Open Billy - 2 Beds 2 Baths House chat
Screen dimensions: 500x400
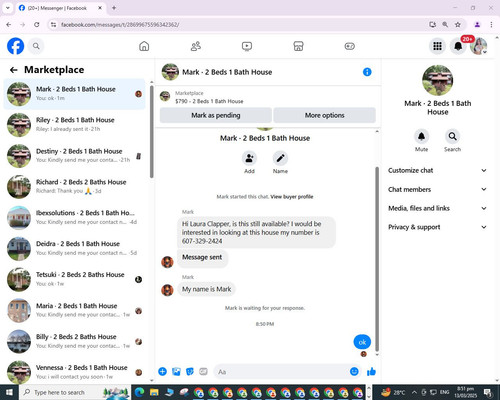(74, 341)
